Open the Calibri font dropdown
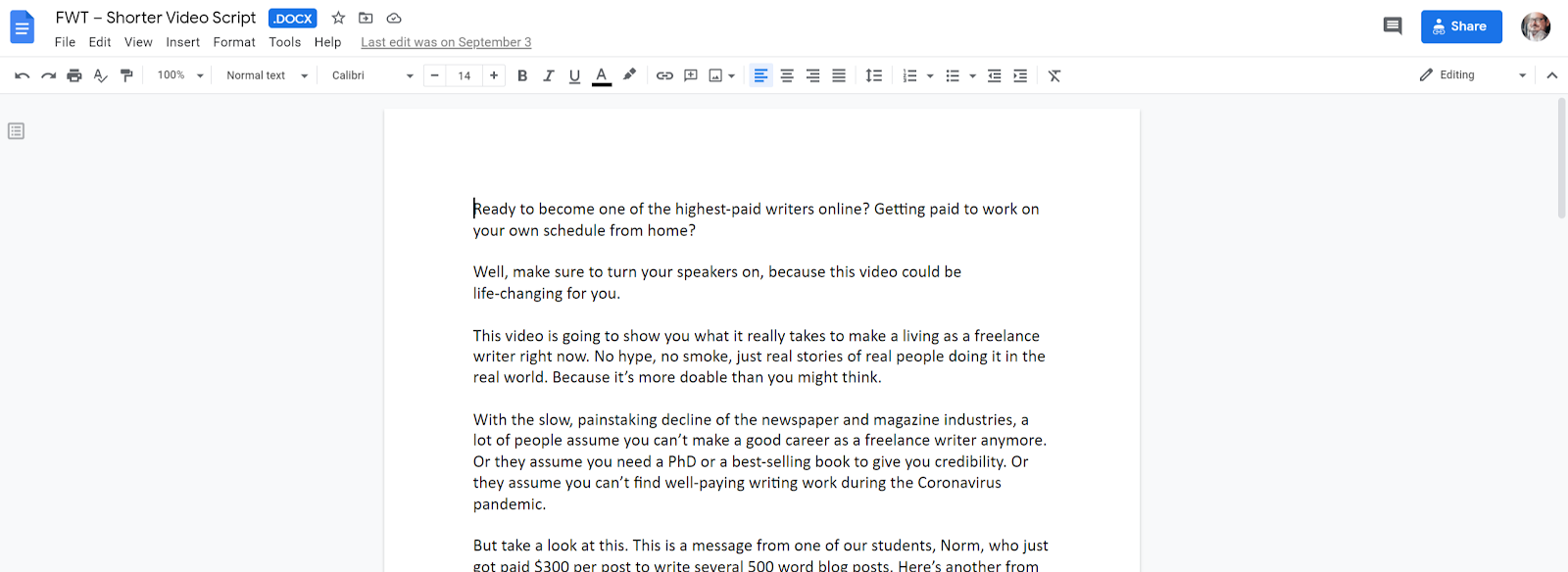 pos(372,75)
